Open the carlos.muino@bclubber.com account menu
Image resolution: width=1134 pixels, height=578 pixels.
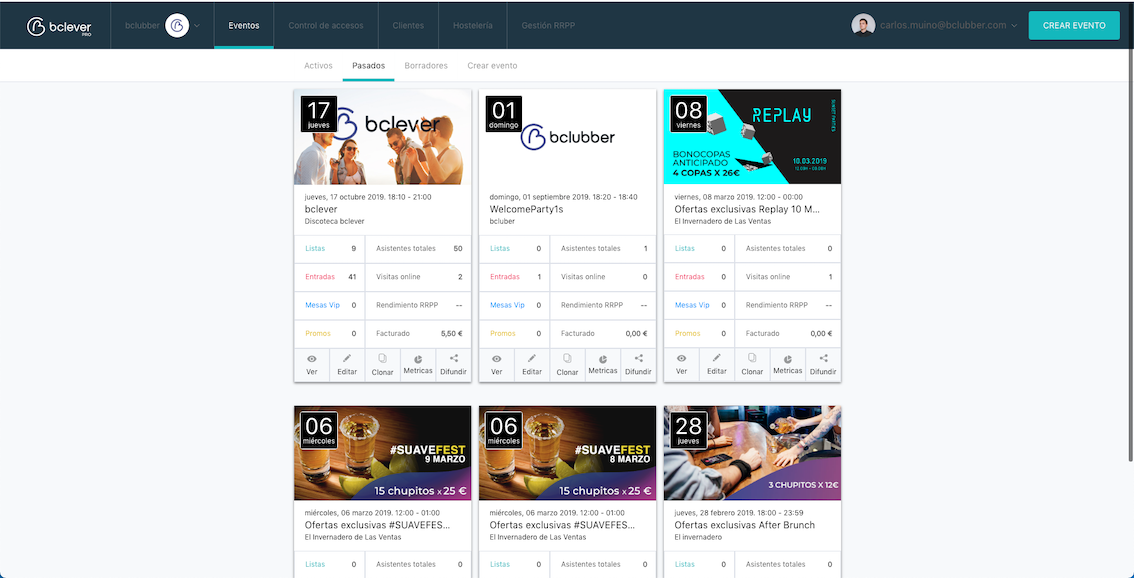tap(934, 25)
